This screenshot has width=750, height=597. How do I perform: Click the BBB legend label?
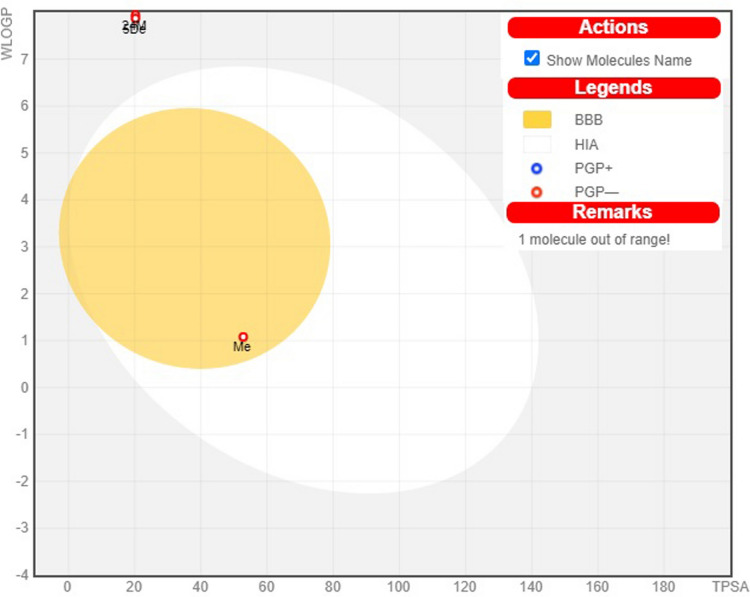(588, 120)
